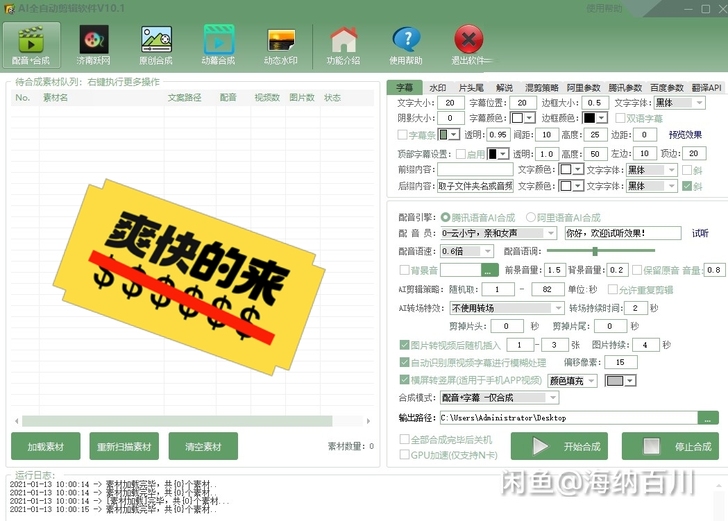Open 前缀内容 文字颜色 dropdown
This screenshot has height=521, width=728.
point(571,170)
